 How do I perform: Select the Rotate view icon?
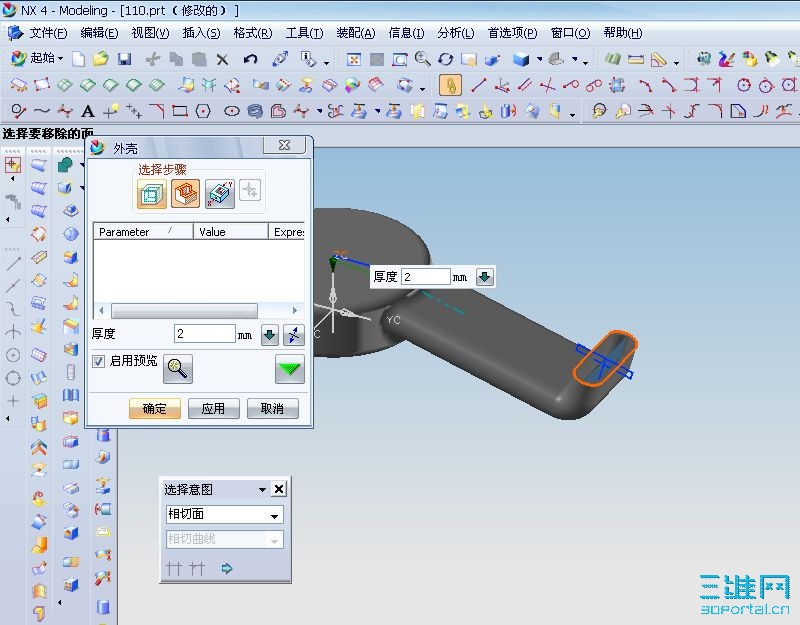[445, 59]
